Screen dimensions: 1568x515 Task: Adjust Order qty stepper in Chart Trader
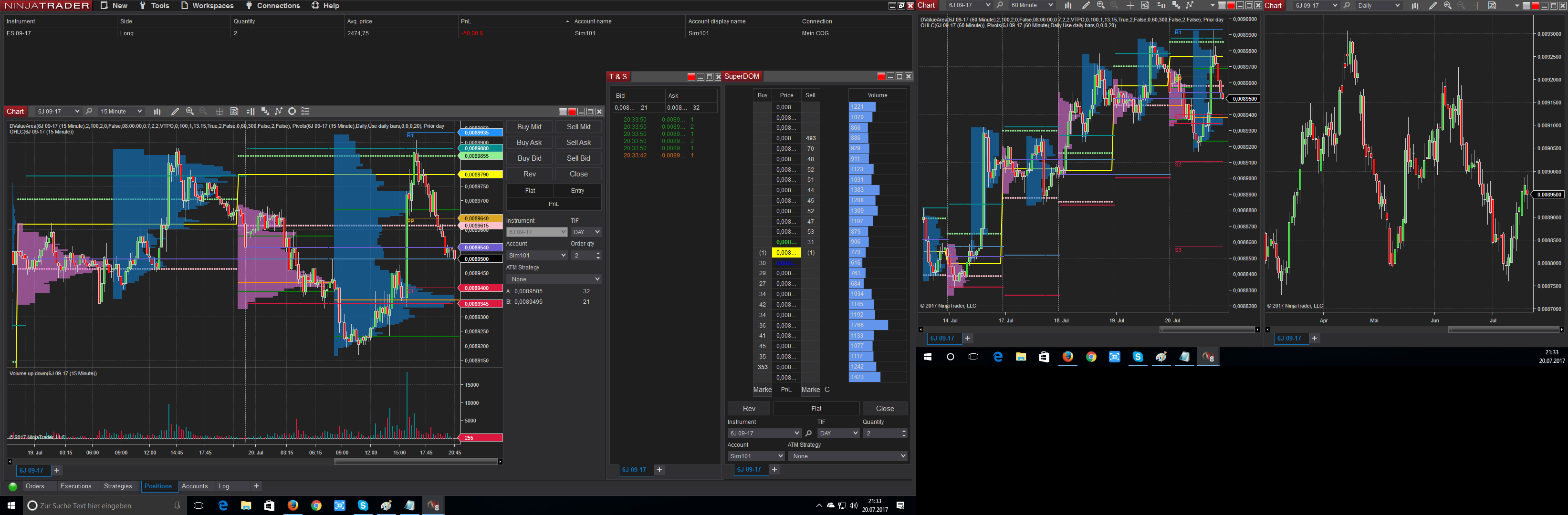(598, 256)
